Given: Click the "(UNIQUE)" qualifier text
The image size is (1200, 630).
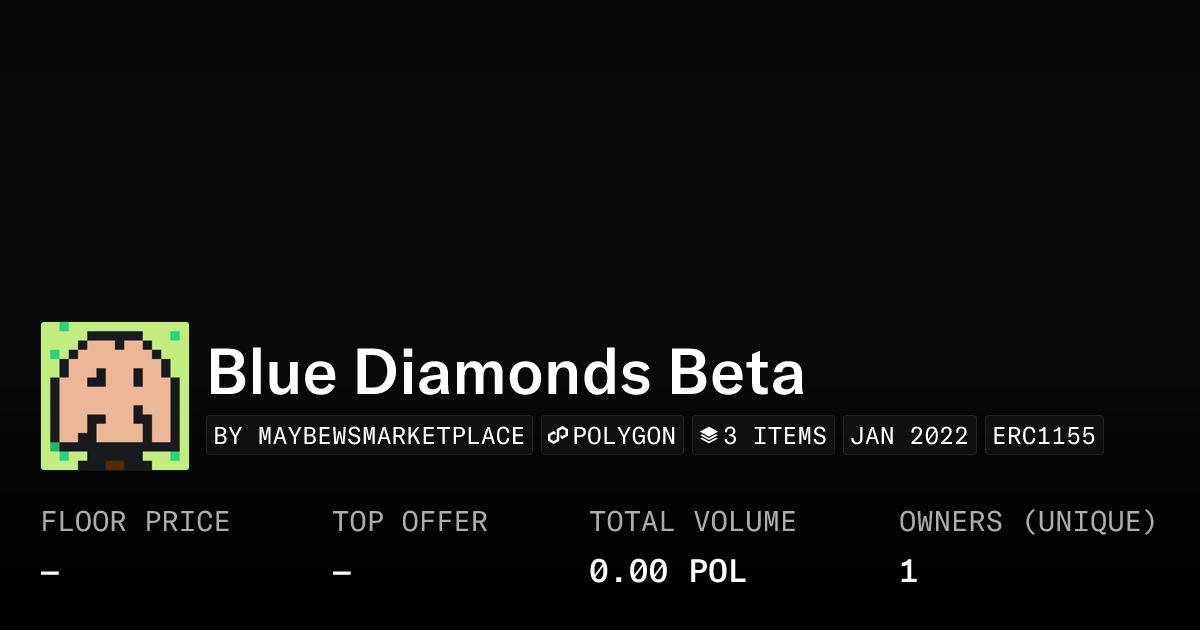Looking at the screenshot, I should (x=1089, y=522).
